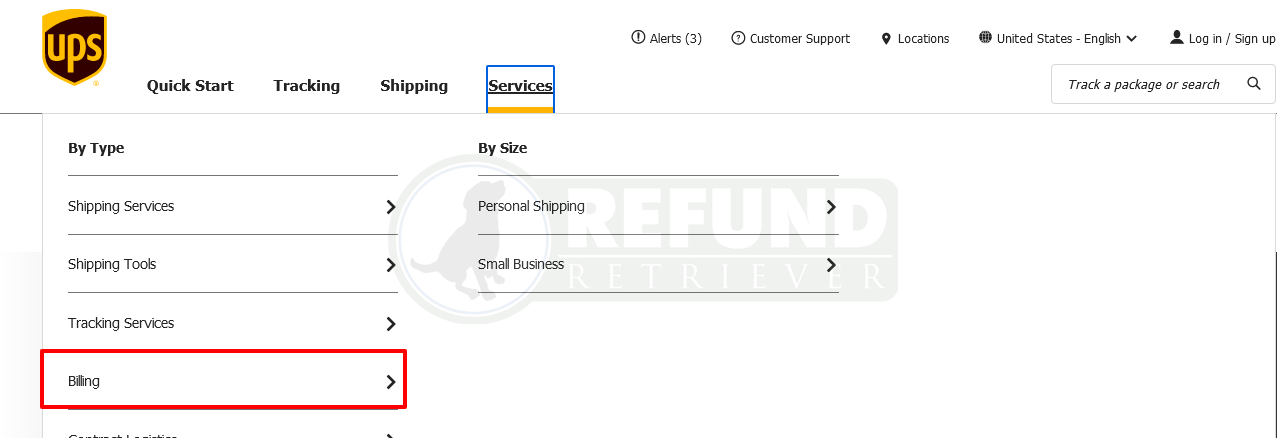The width and height of the screenshot is (1277, 438).
Task: Expand United States - English dropdown arrow
Action: 1132,39
